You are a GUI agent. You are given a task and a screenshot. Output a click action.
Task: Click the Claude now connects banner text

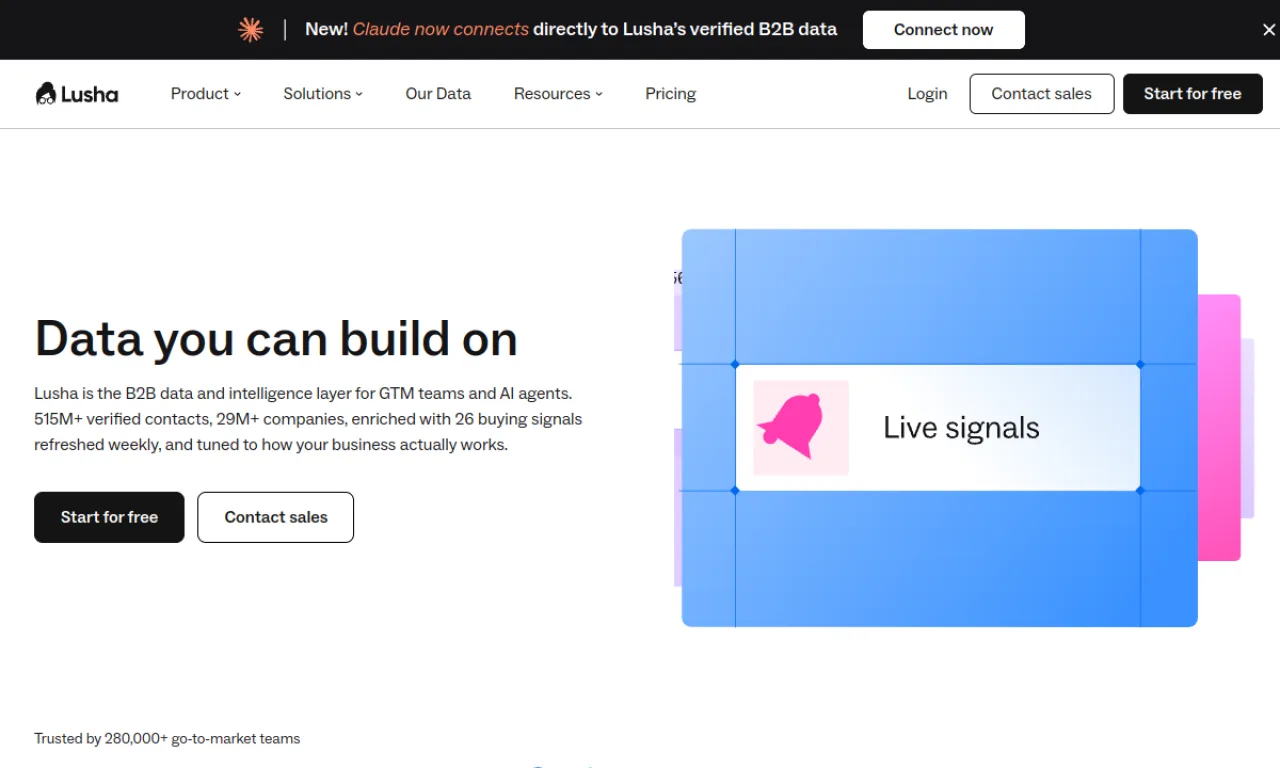pyautogui.click(x=441, y=30)
